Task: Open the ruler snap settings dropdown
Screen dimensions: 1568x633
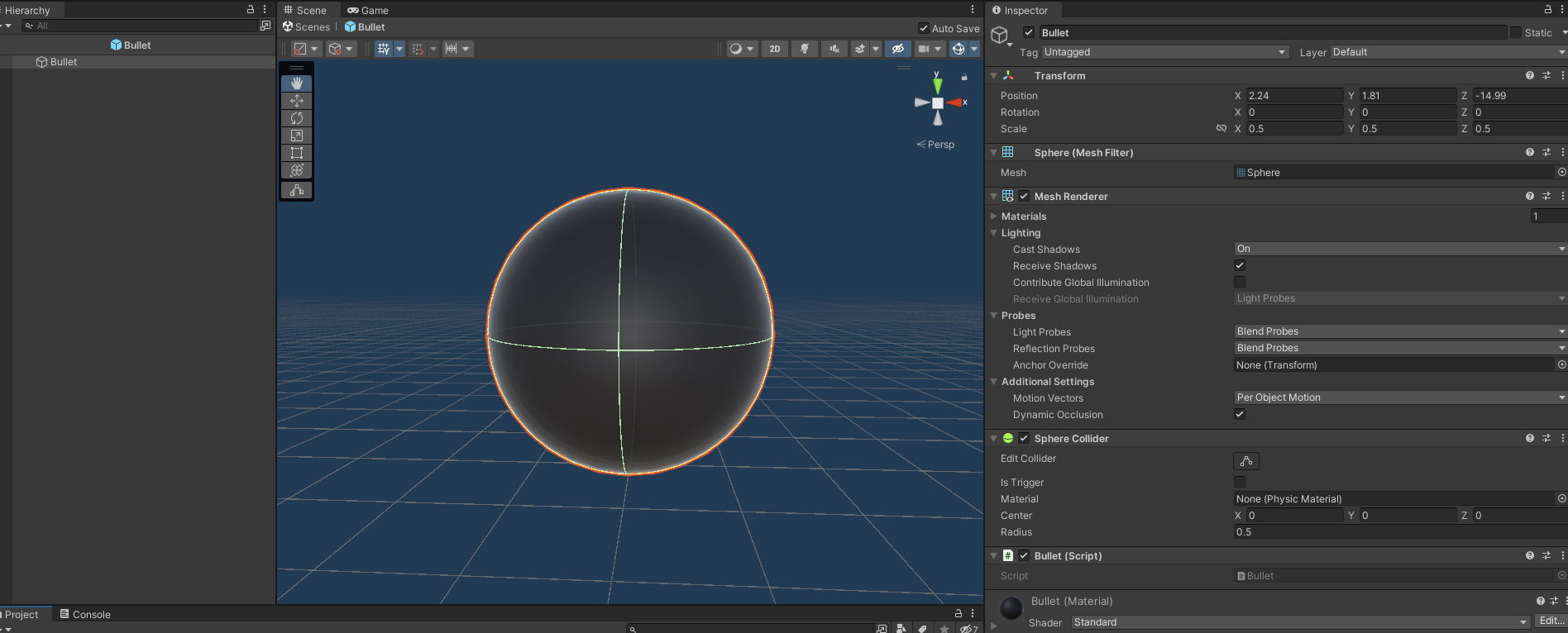Action: point(457,49)
